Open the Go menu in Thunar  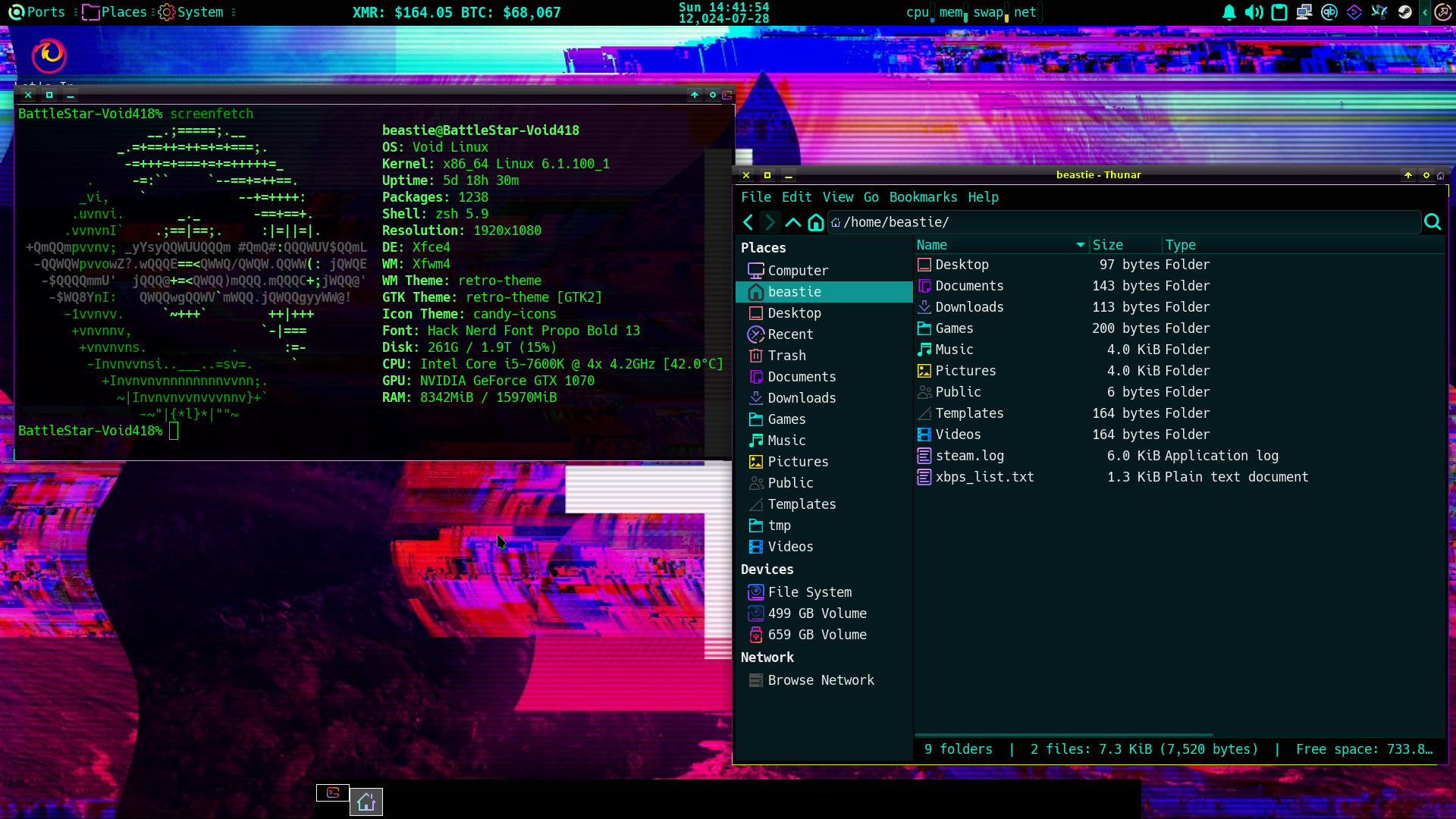click(x=871, y=197)
